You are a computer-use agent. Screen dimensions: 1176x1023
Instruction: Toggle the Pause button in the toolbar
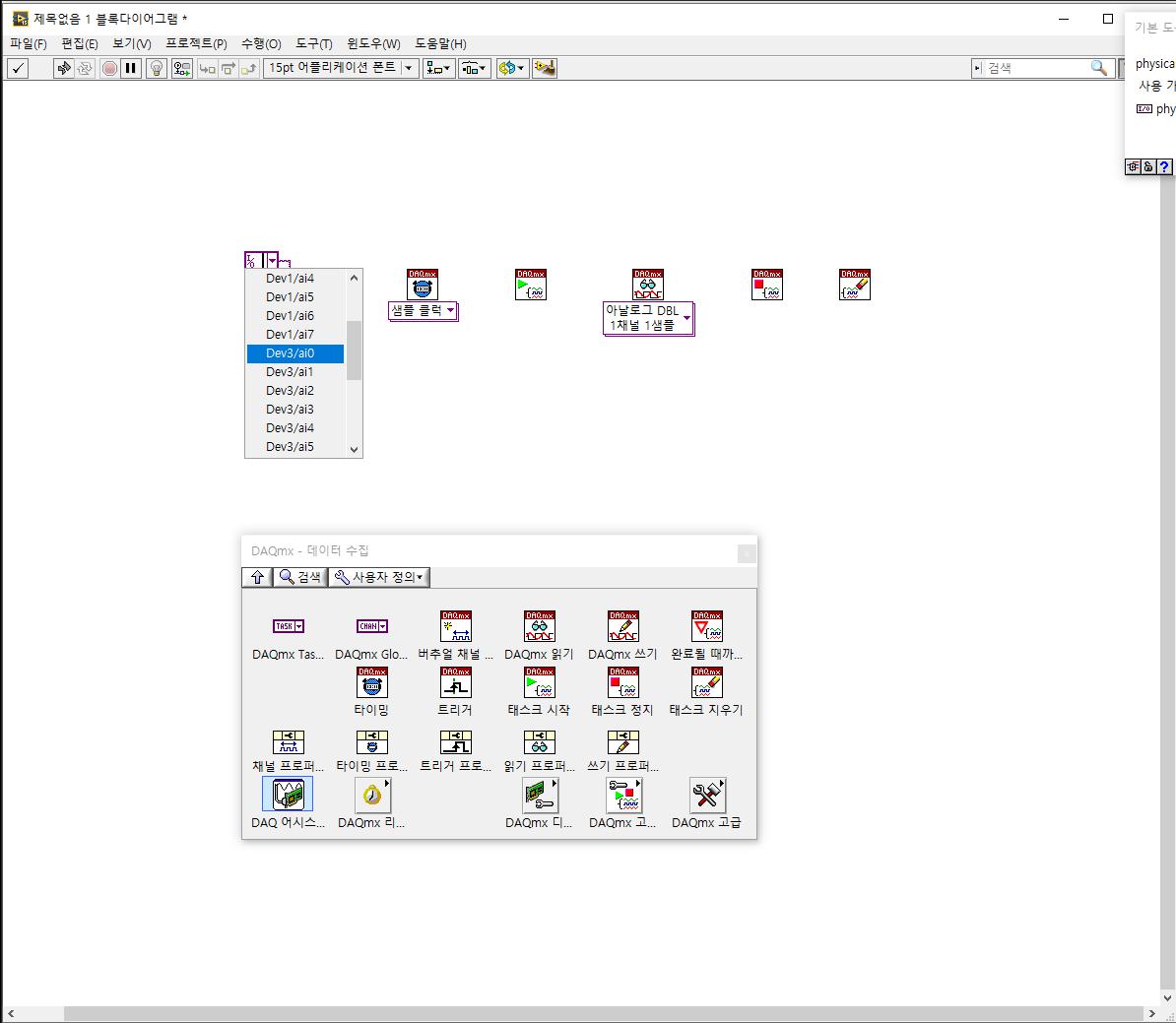131,68
